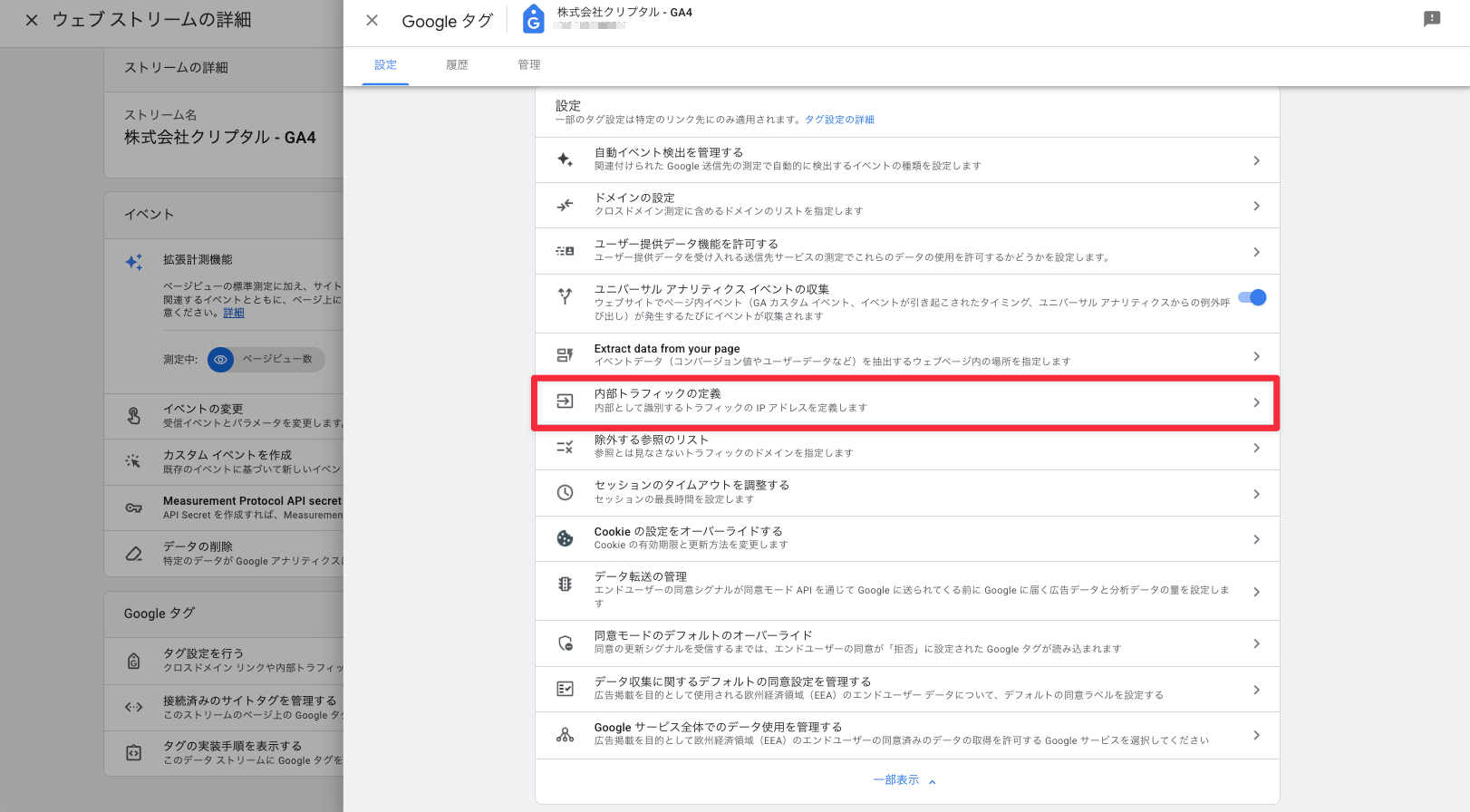Click the Cookie の設定 cookie icon
Viewport: 1470px width, 812px height.
[x=565, y=538]
